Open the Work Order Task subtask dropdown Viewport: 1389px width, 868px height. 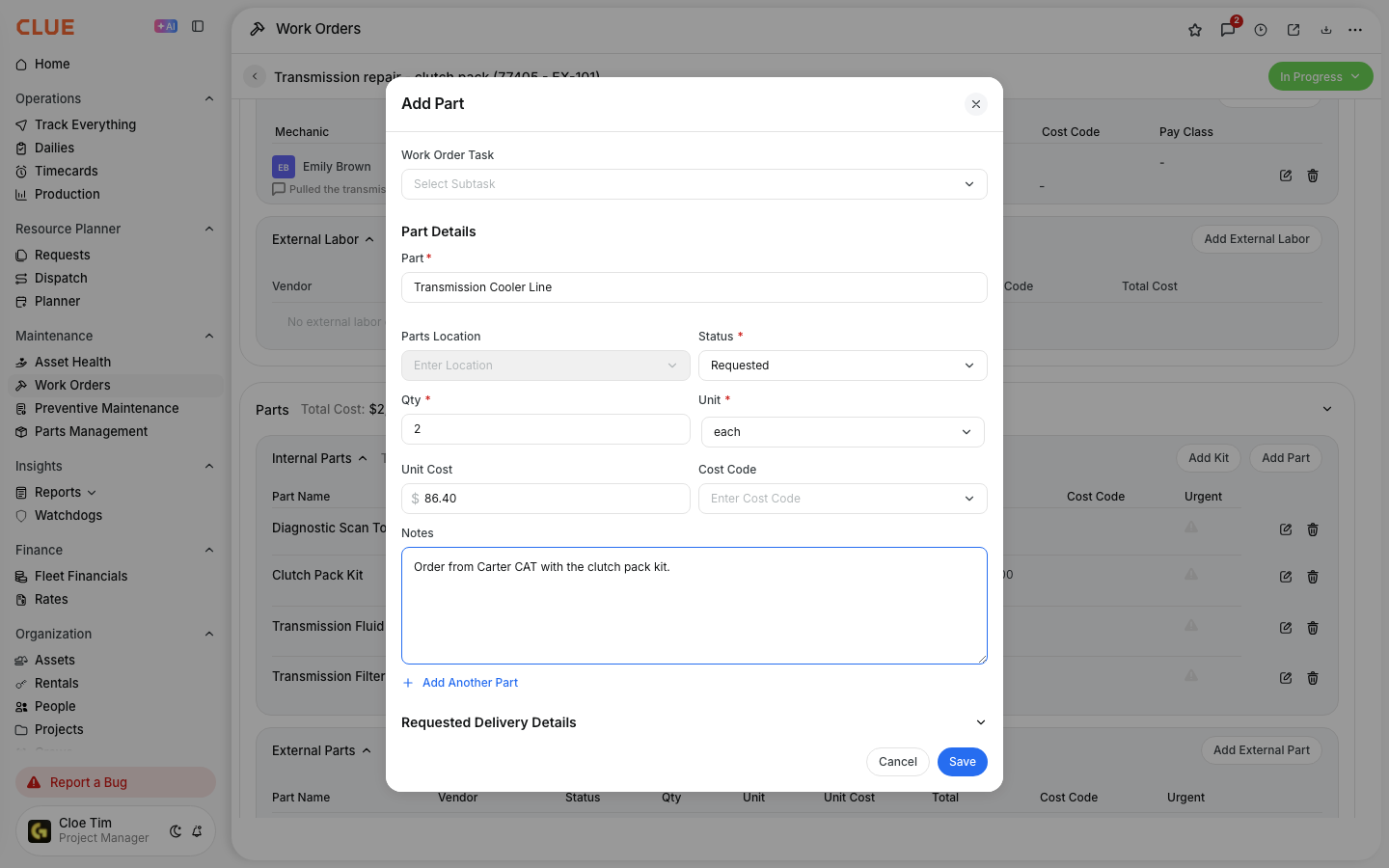point(694,184)
